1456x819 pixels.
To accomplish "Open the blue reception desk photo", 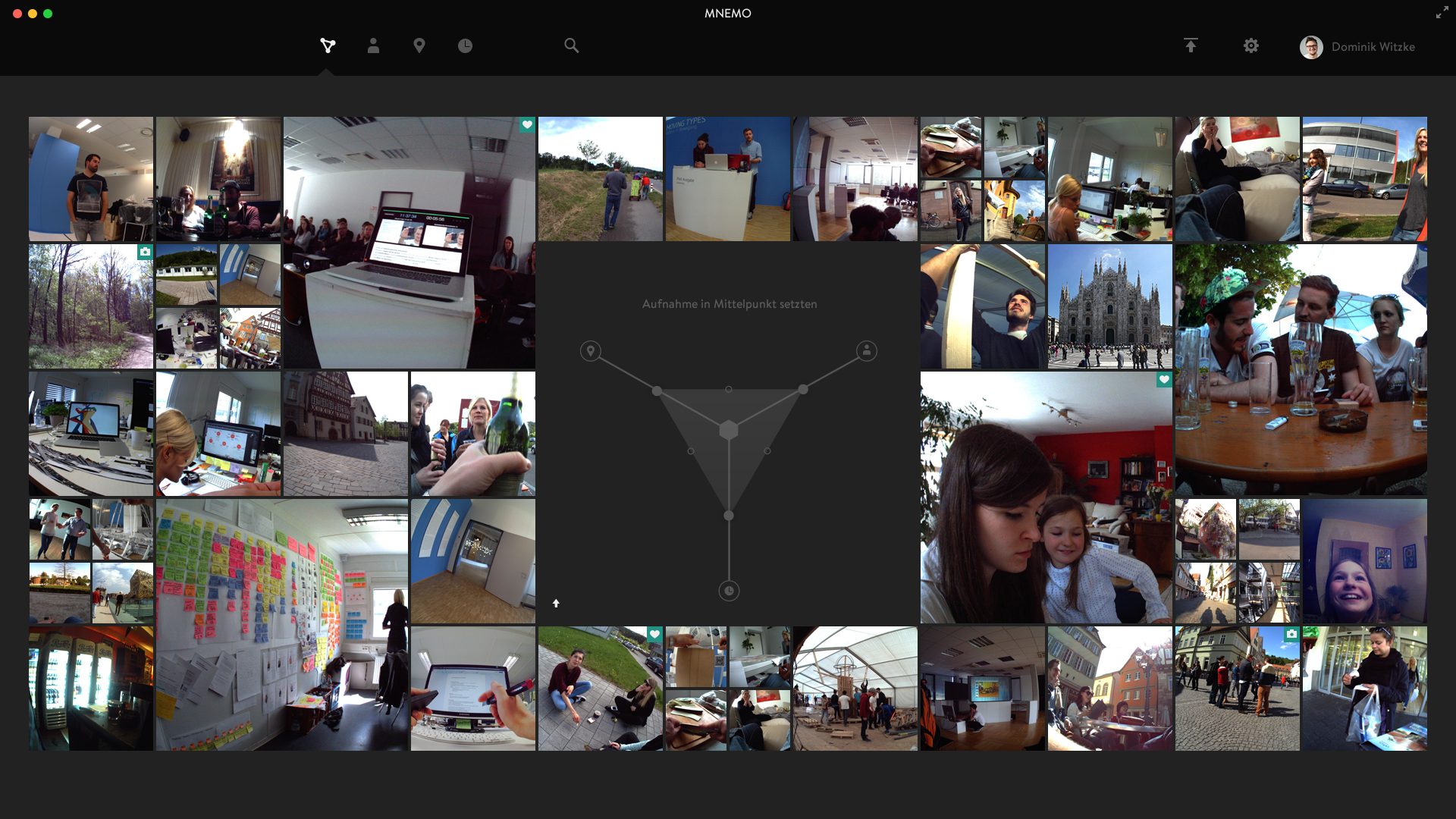I will [728, 179].
